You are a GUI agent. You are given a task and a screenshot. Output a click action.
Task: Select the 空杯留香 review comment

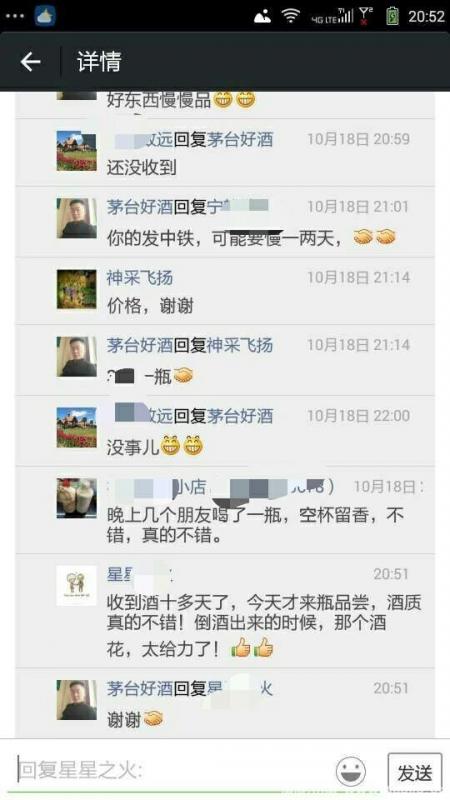tap(255, 526)
